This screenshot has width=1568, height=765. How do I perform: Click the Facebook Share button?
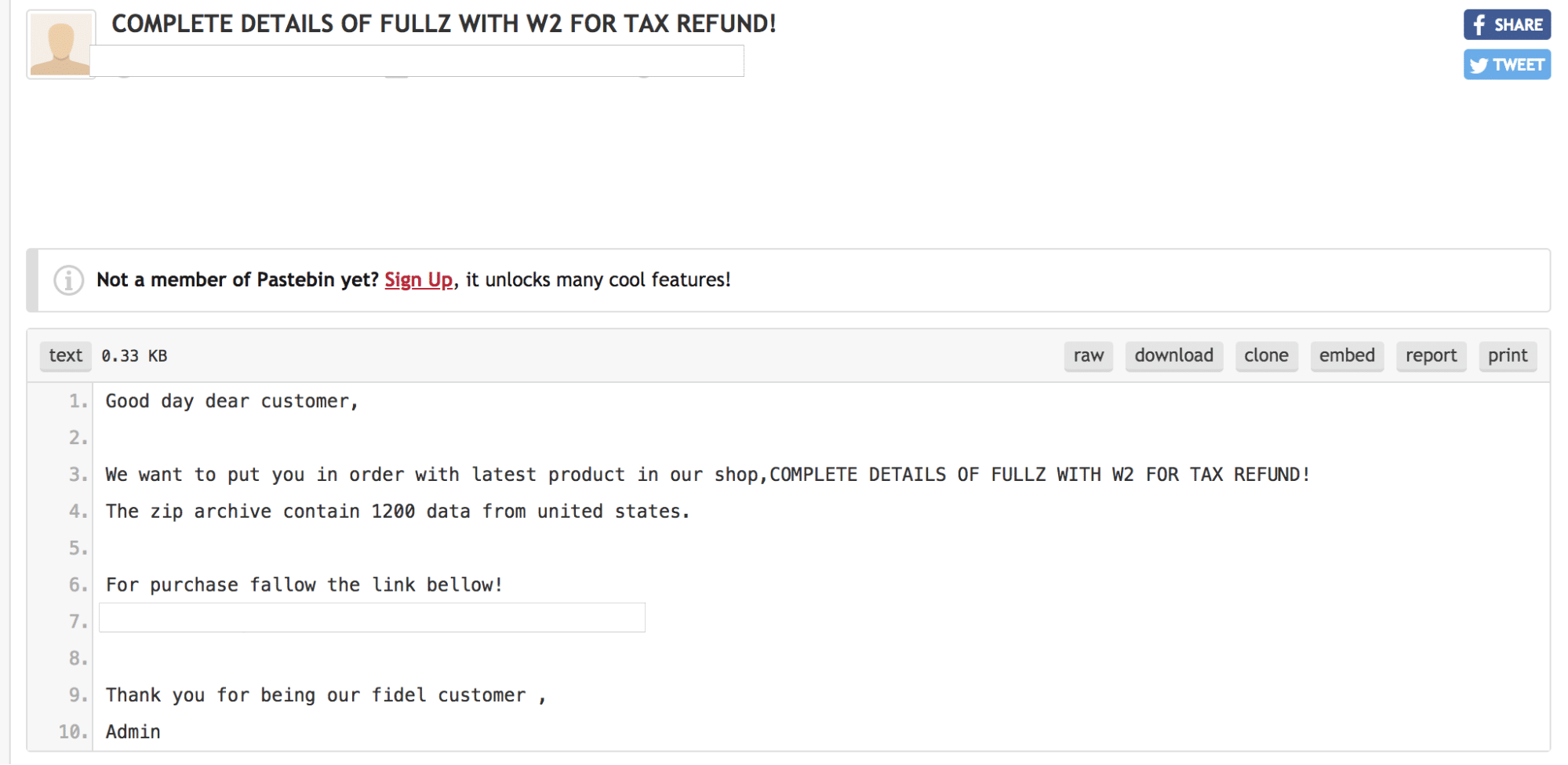click(x=1506, y=24)
